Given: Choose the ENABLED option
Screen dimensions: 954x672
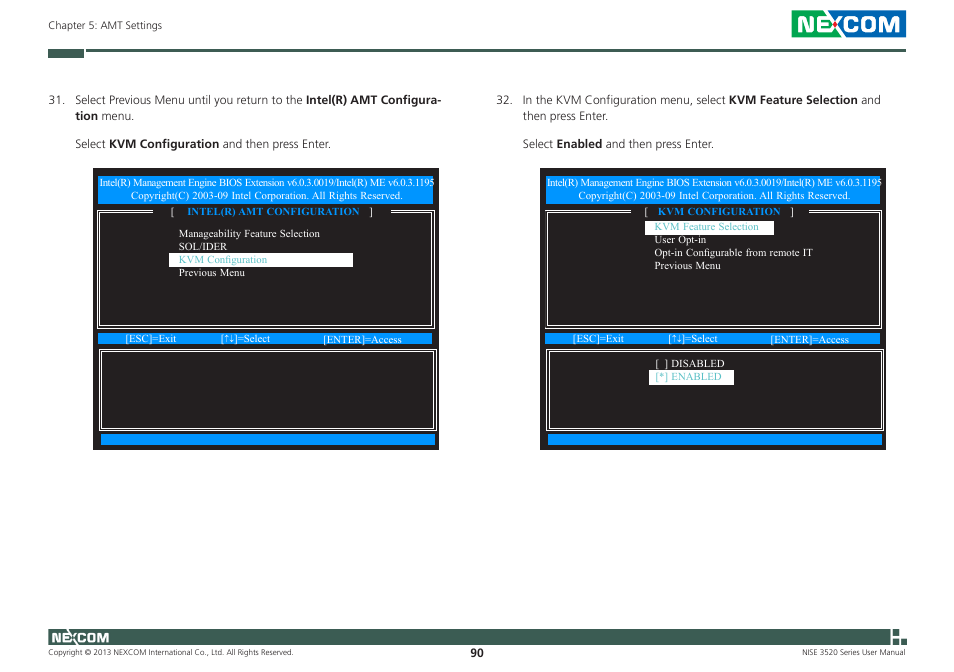Looking at the screenshot, I should coord(691,377).
